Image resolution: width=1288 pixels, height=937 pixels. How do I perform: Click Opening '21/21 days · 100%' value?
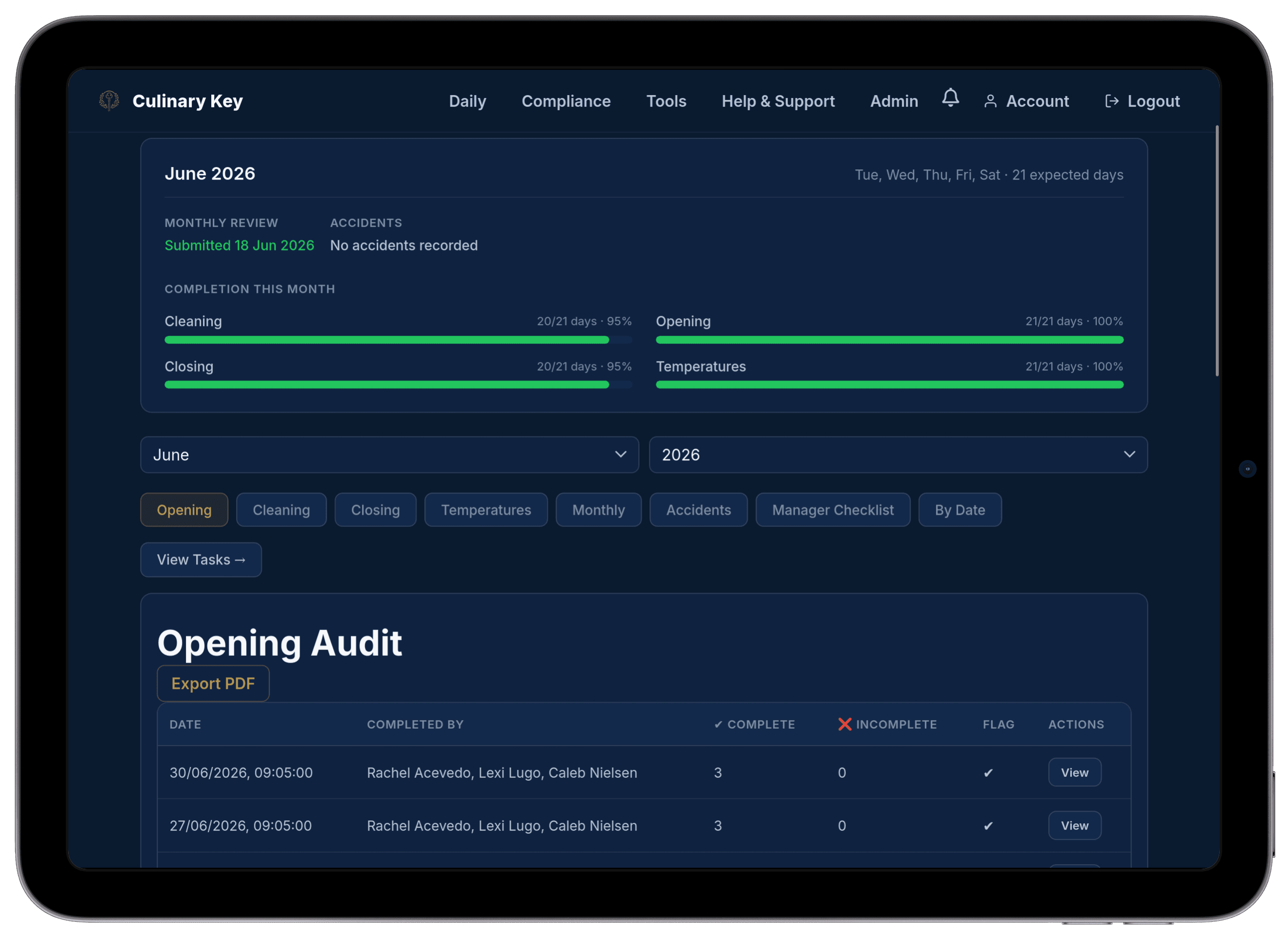pyautogui.click(x=1074, y=321)
